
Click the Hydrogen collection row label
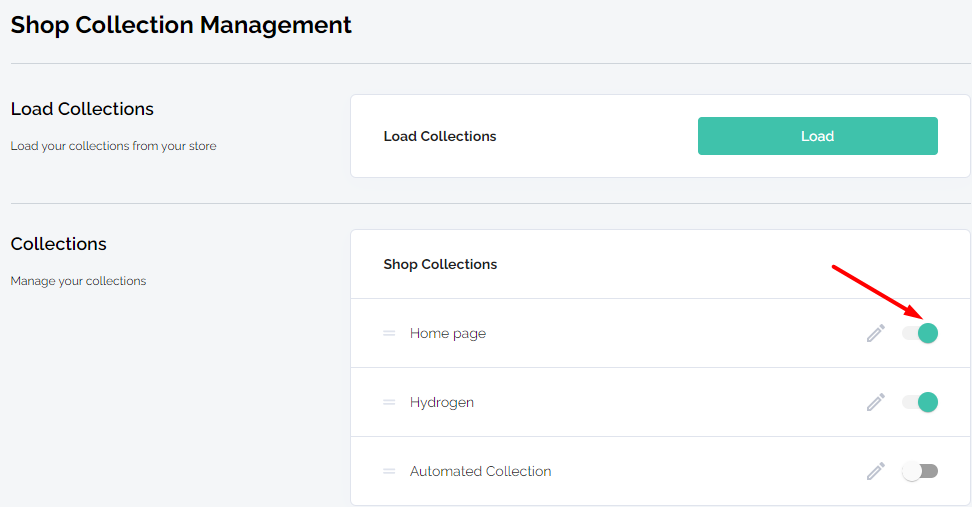tap(441, 402)
